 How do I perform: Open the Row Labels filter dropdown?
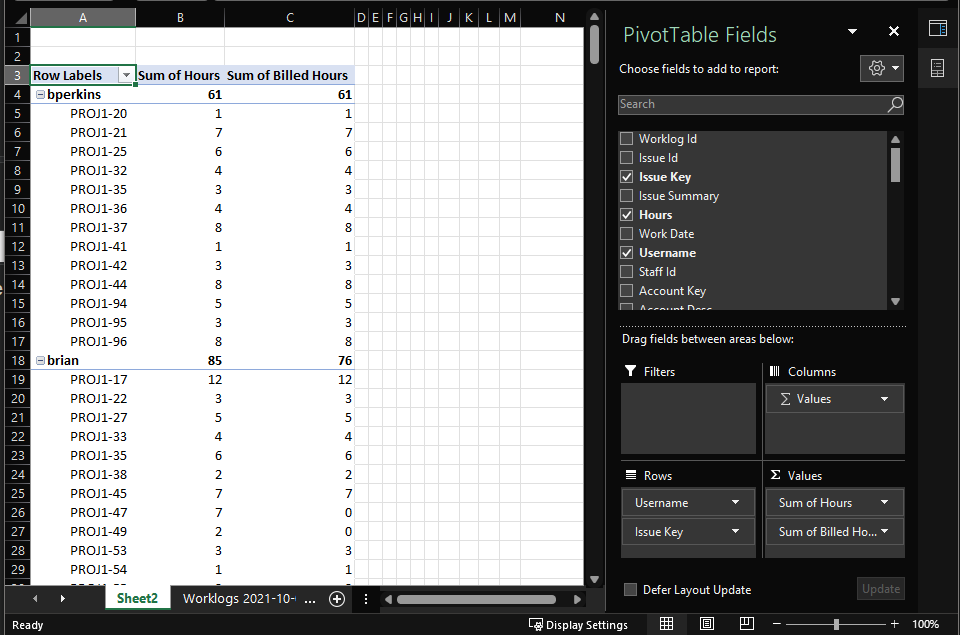pyautogui.click(x=126, y=75)
